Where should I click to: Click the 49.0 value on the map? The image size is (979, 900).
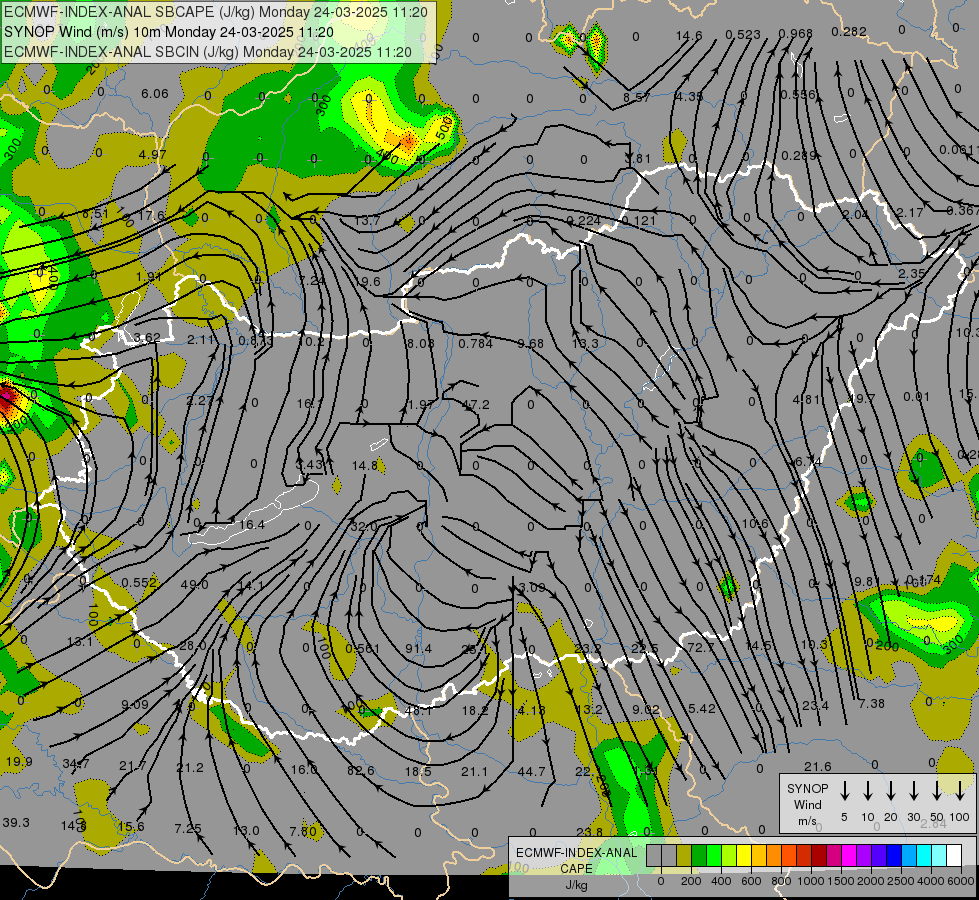(194, 585)
